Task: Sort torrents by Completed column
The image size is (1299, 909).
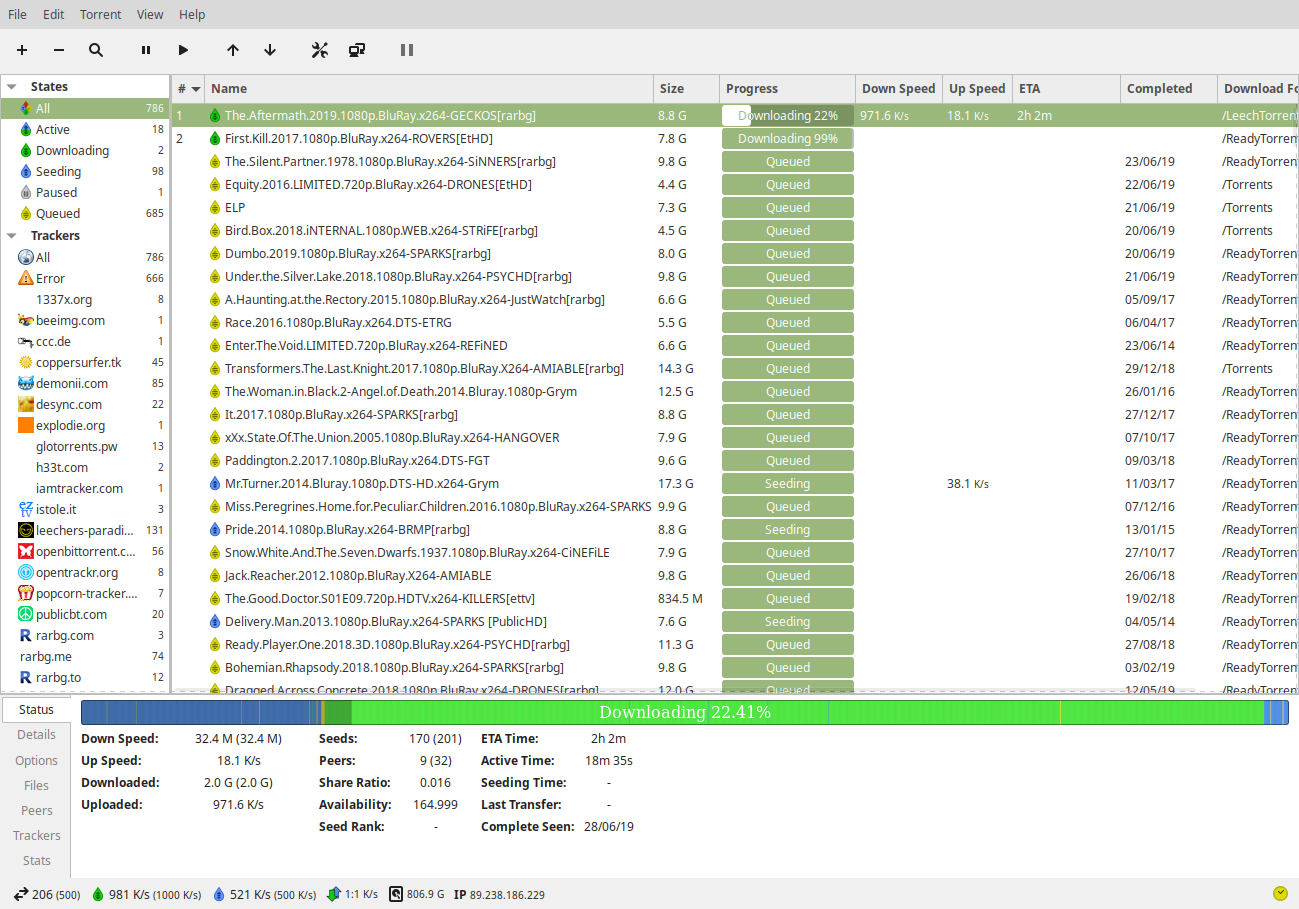Action: pos(1168,89)
